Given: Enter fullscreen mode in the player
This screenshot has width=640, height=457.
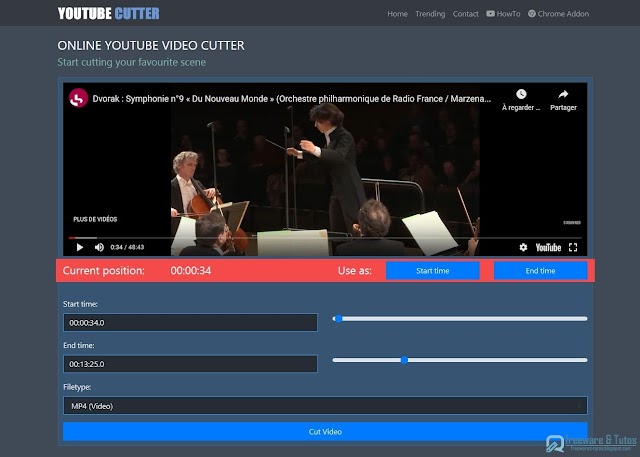Looking at the screenshot, I should [x=573, y=247].
